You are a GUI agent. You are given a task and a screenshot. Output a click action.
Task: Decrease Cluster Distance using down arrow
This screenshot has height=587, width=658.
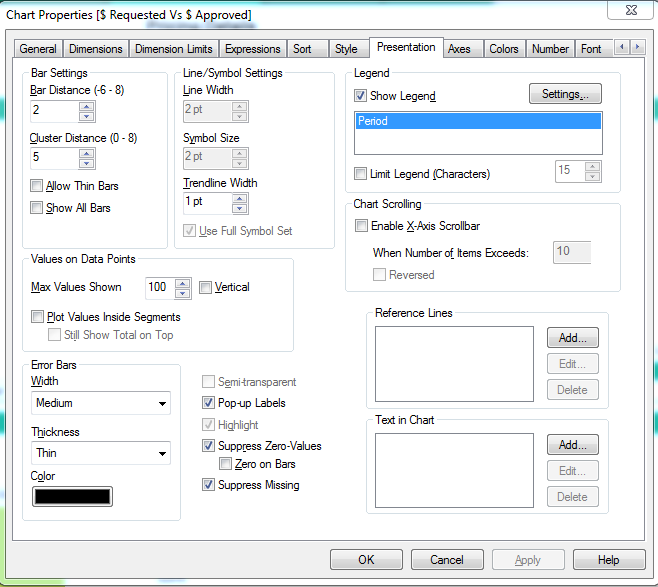pyautogui.click(x=86, y=163)
